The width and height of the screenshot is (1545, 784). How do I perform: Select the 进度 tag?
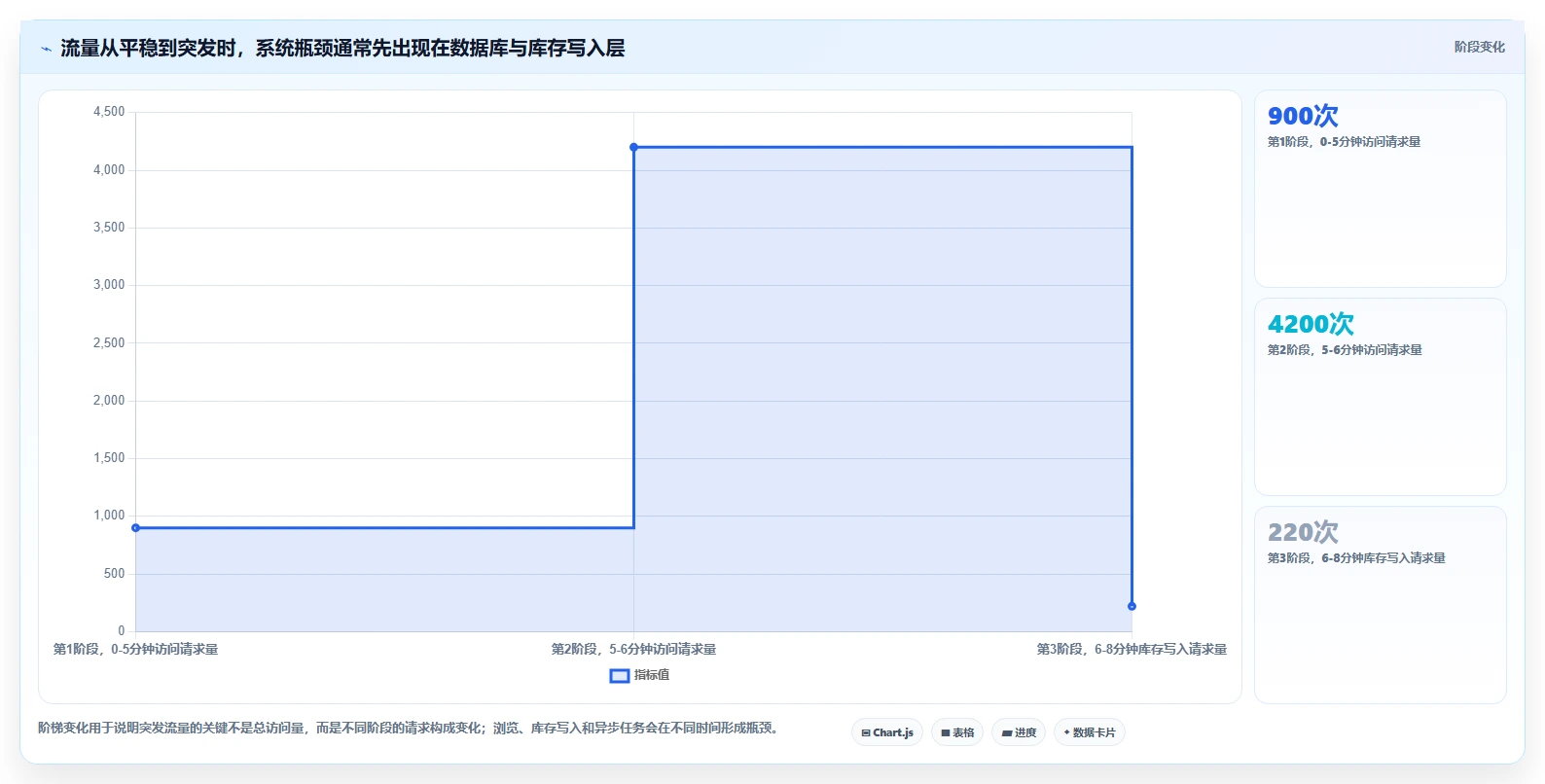tap(1019, 732)
